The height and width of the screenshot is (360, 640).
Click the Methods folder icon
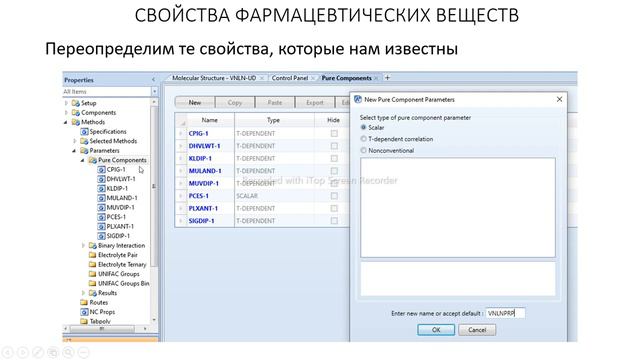76,122
